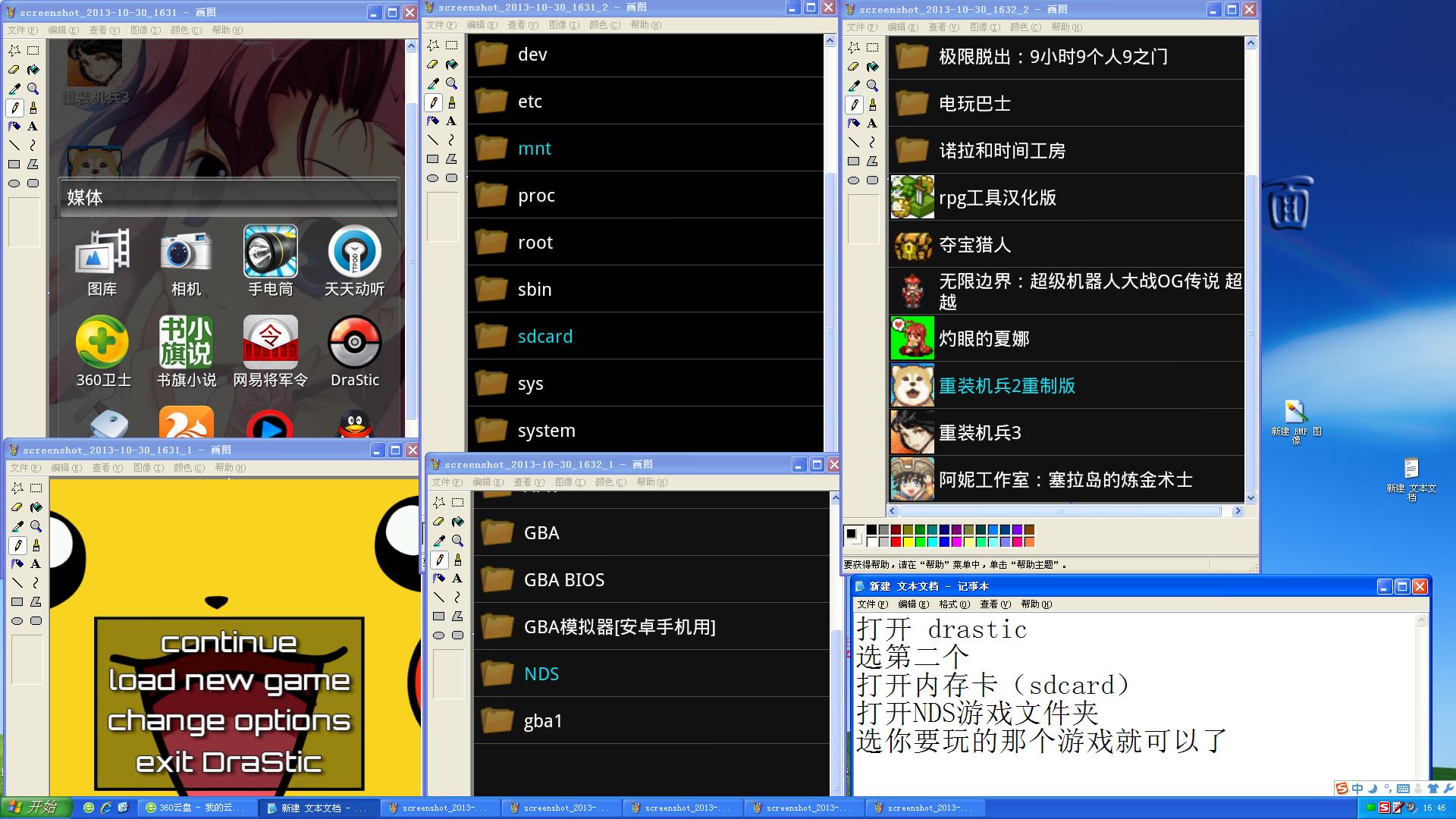Toggle 中 Chinese/English input mode
The image size is (1456, 819).
tap(1357, 789)
